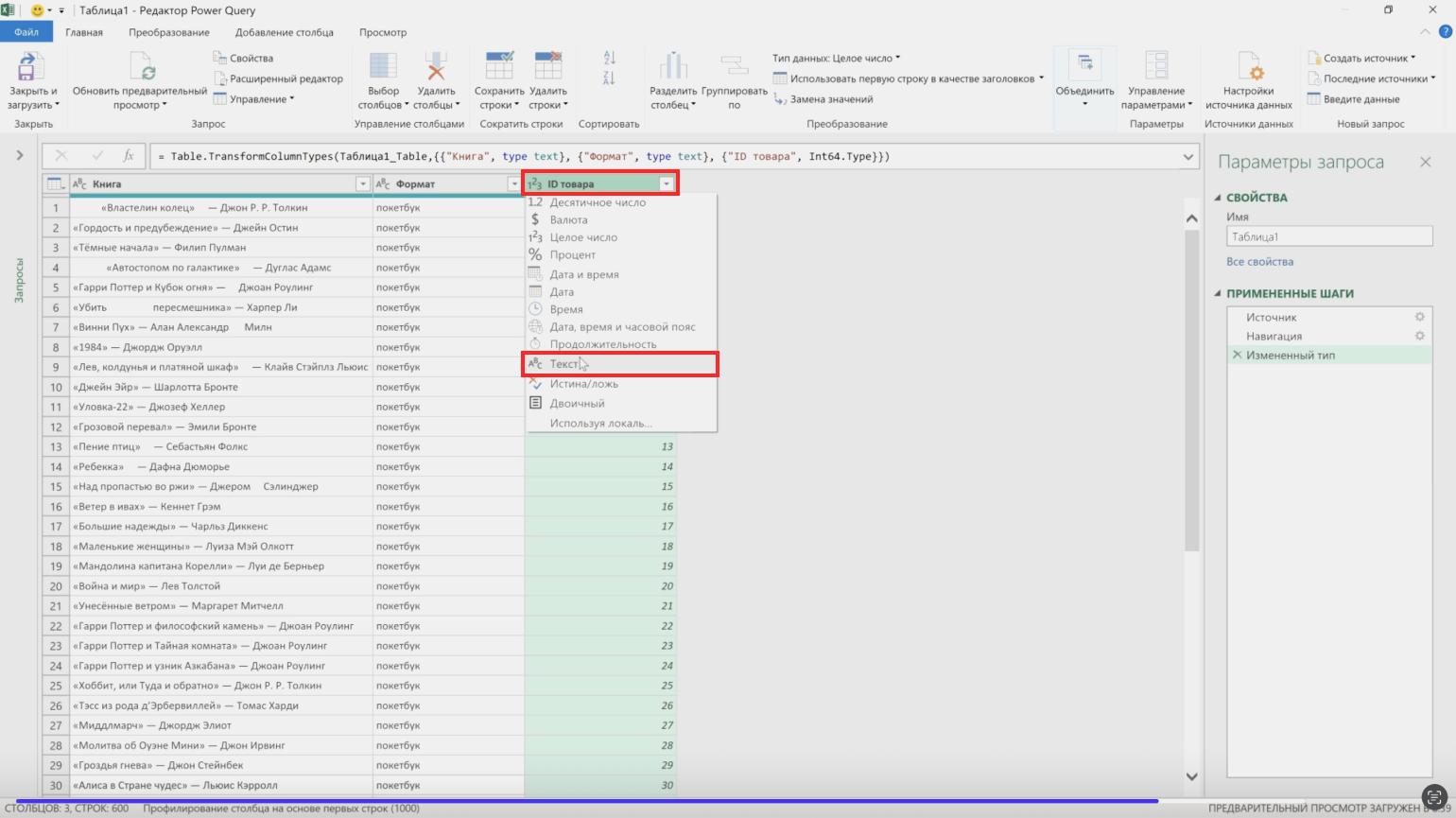Click the Refresh Preview icon

143,67
